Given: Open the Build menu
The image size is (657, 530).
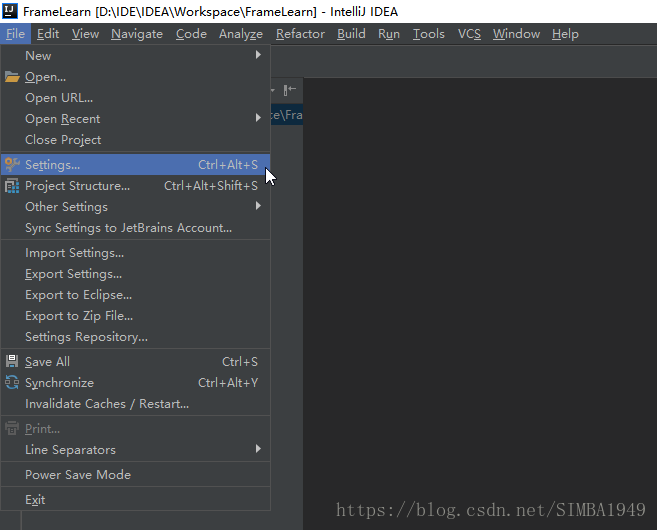Looking at the screenshot, I should 351,34.
